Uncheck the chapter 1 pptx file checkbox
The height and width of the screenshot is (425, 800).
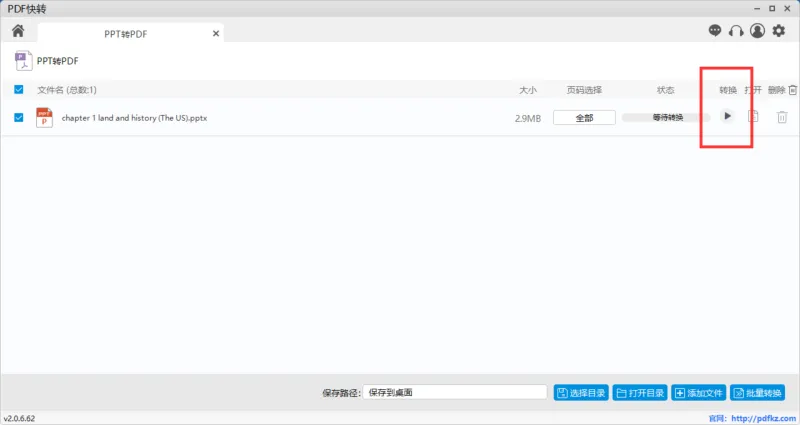19,117
